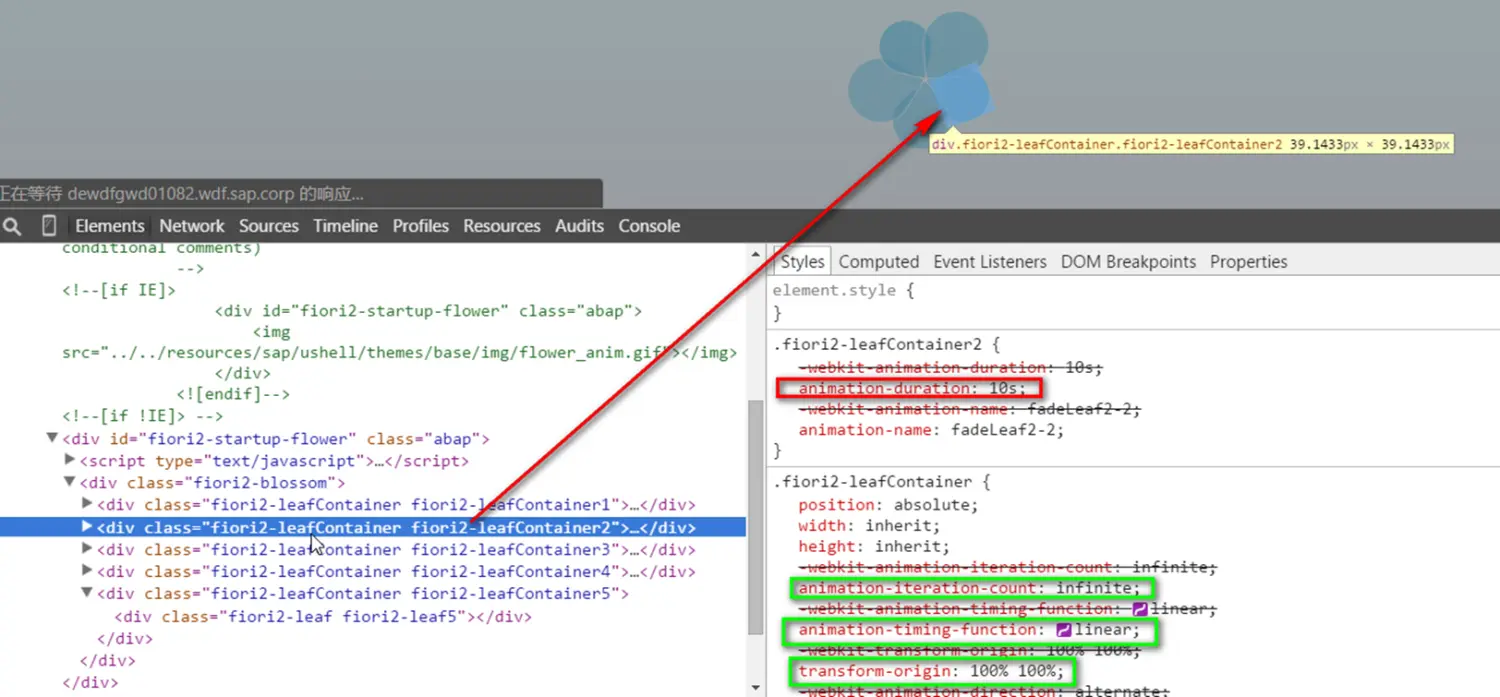Select the fiori2-leafContainer3 DOM row
This screenshot has height=697, width=1500.
[x=395, y=550]
